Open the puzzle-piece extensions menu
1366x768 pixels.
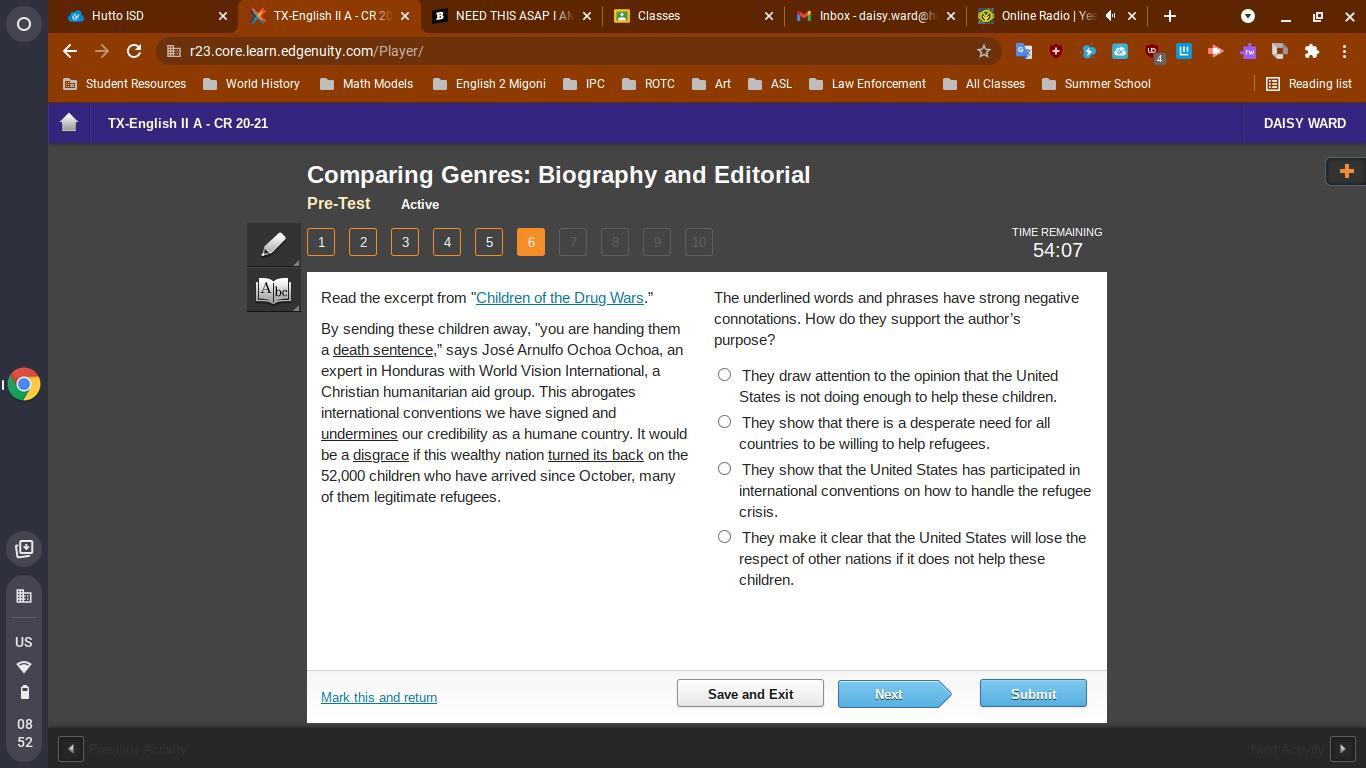coord(1311,51)
